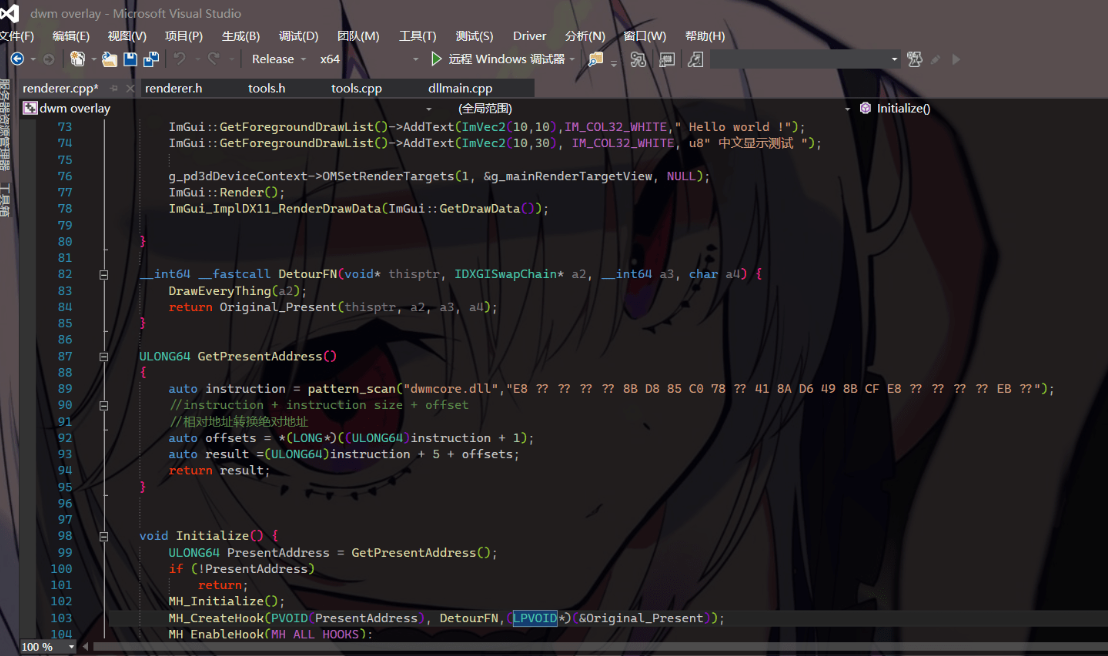Image resolution: width=1108 pixels, height=656 pixels.
Task: Collapse the comment block at line 90
Action: click(x=104, y=405)
